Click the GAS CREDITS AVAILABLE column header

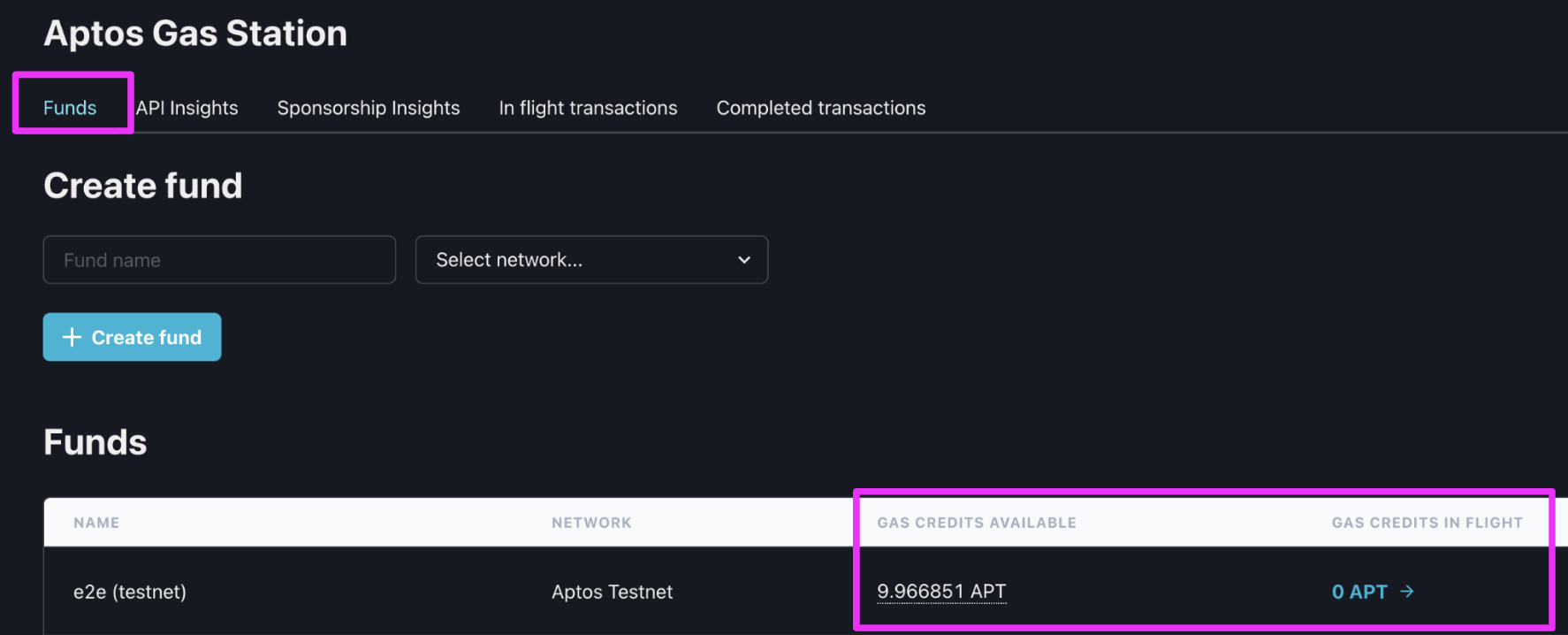point(977,523)
